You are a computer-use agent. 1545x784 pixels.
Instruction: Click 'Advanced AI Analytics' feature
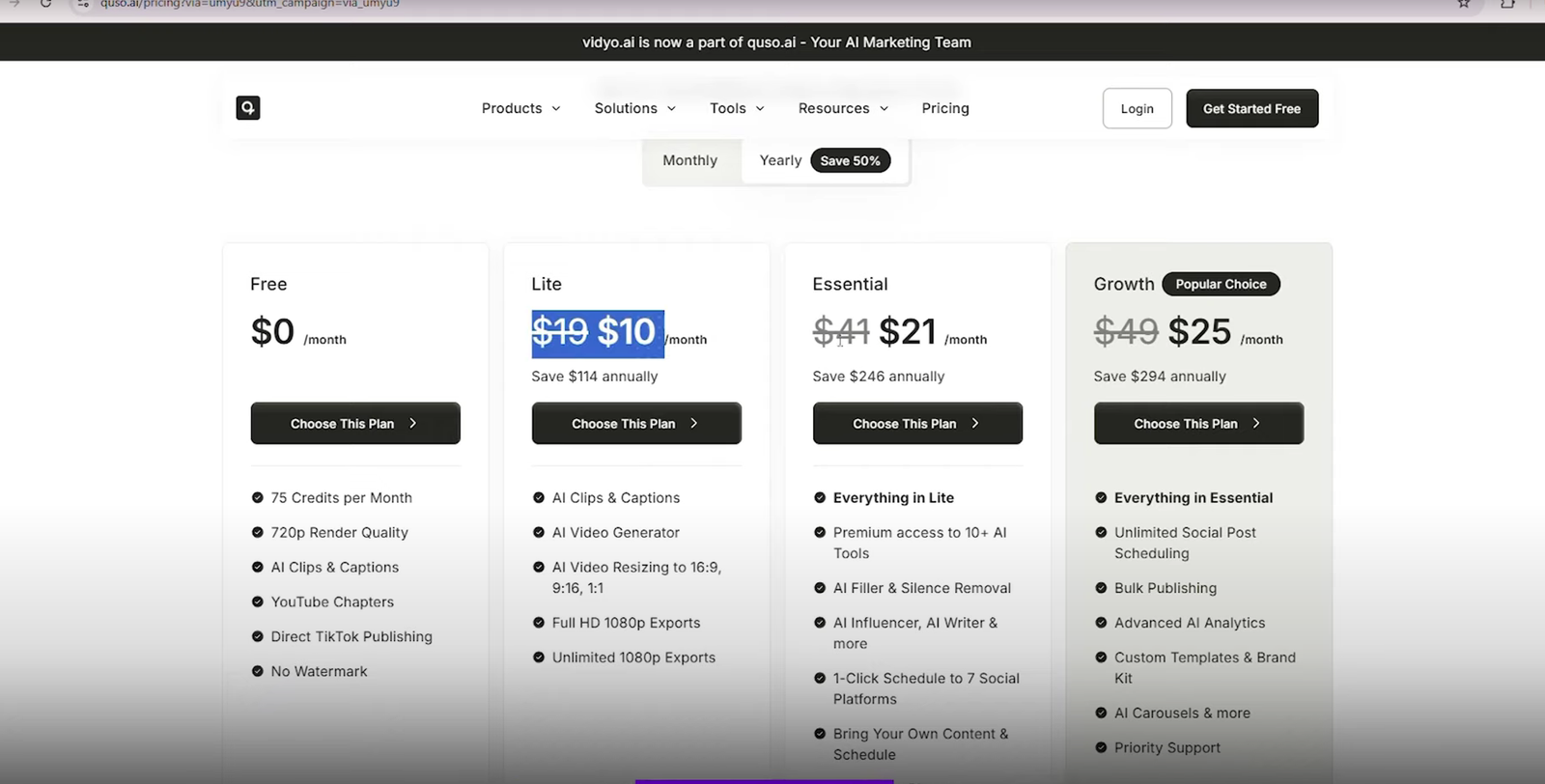(1190, 624)
